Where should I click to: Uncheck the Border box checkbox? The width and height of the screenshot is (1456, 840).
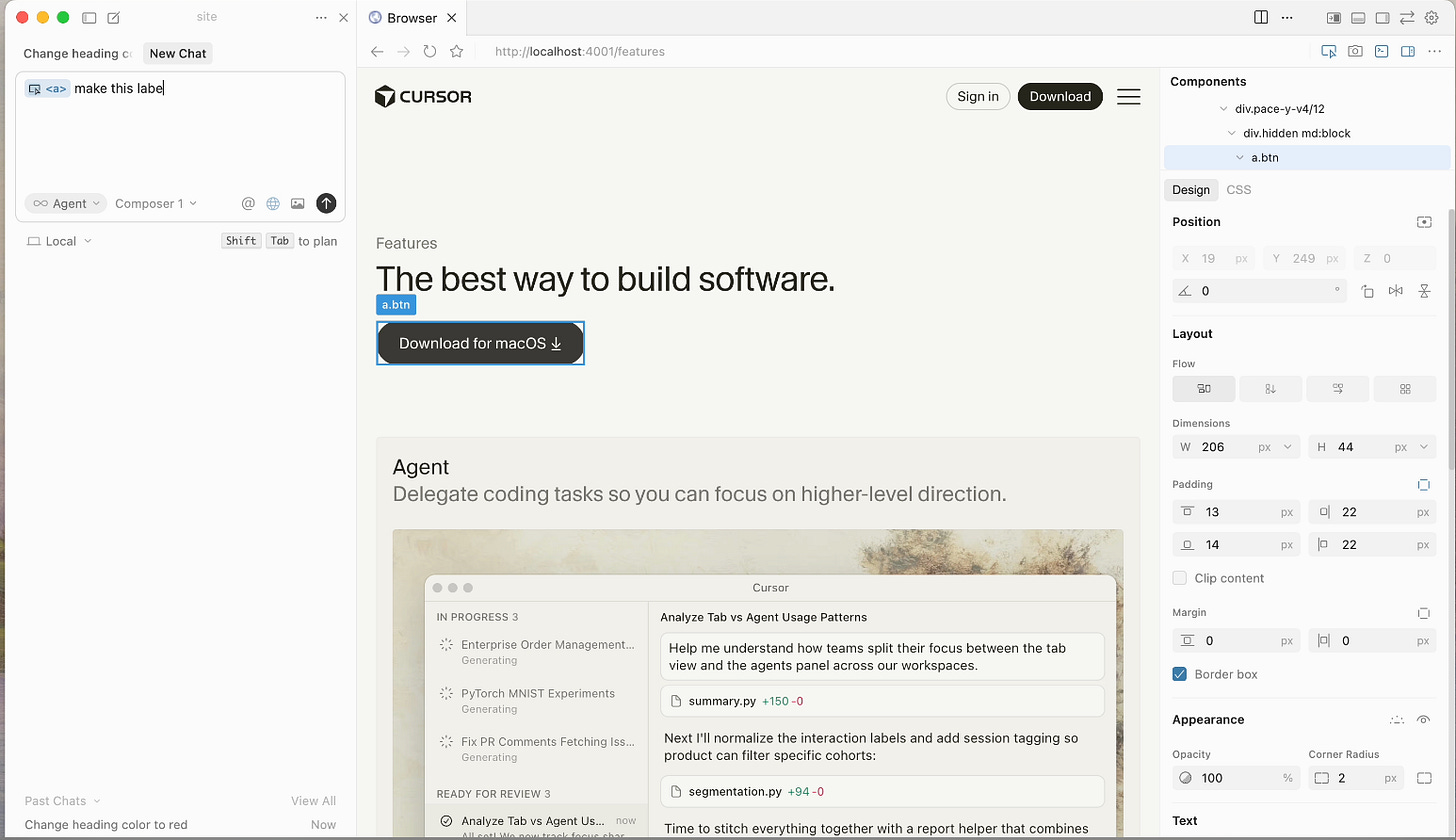1180,674
